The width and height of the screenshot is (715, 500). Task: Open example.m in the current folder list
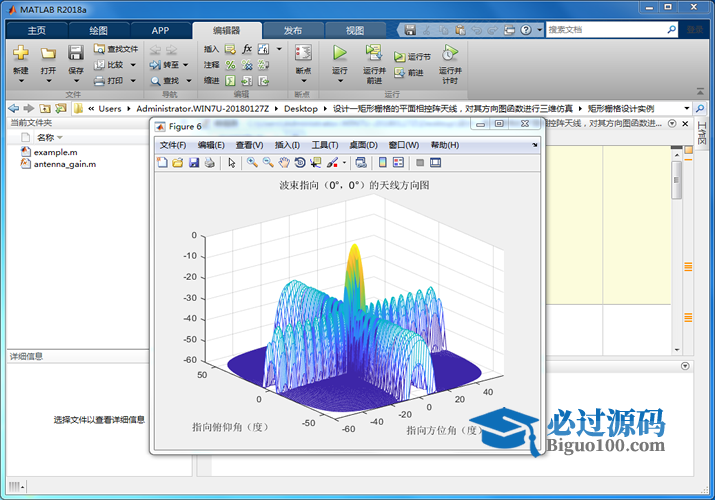point(54,152)
